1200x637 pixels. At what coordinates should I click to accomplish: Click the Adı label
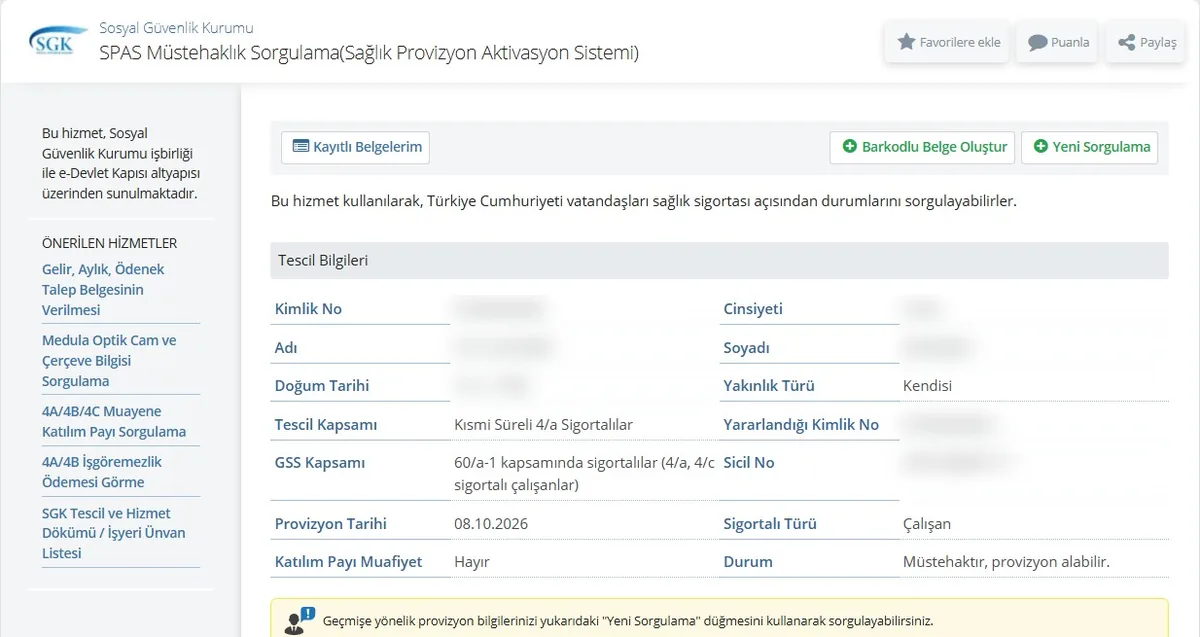pos(286,348)
